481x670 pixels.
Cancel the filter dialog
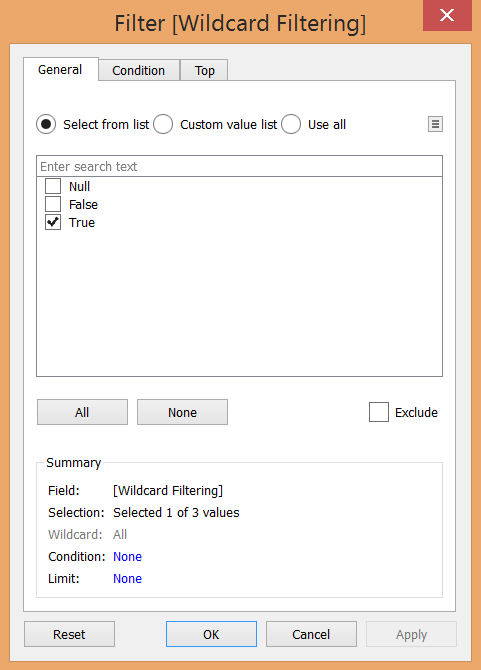(311, 634)
